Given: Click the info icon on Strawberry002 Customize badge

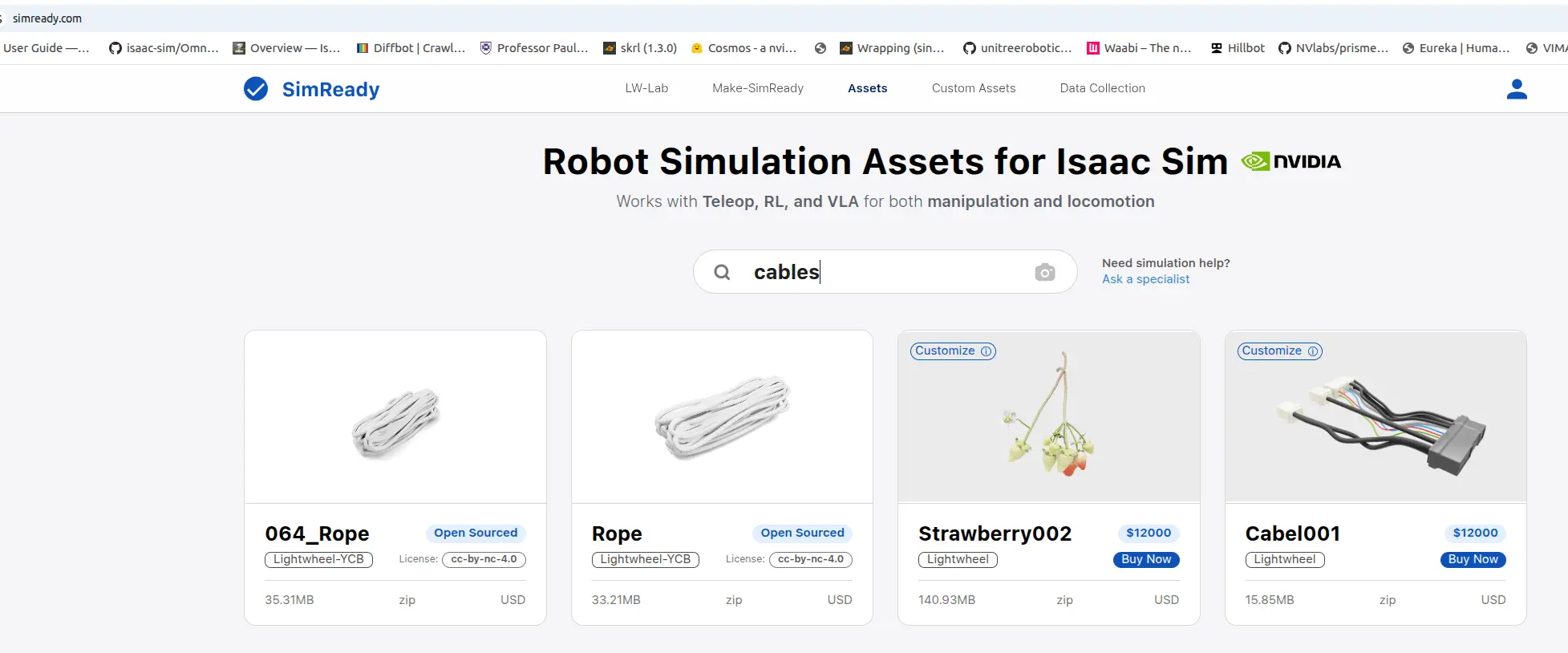Looking at the screenshot, I should tap(986, 351).
